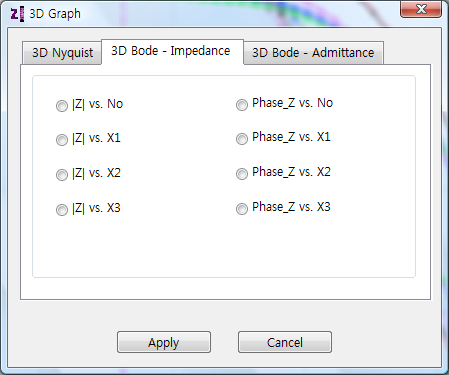Close the 3D Graph dialog
Image resolution: width=449 pixels, height=375 pixels.
click(x=421, y=9)
